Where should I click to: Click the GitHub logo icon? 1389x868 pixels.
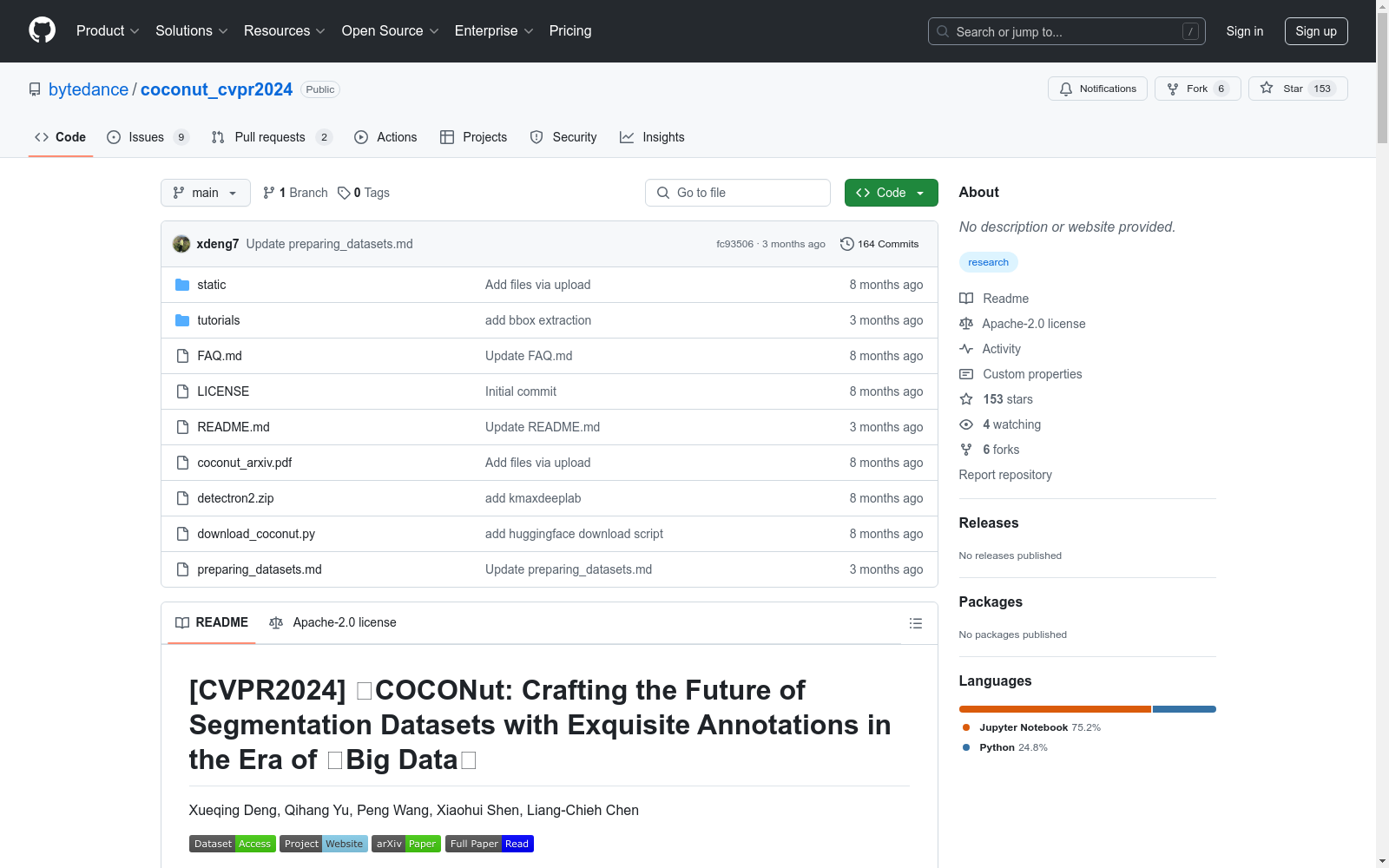click(42, 30)
